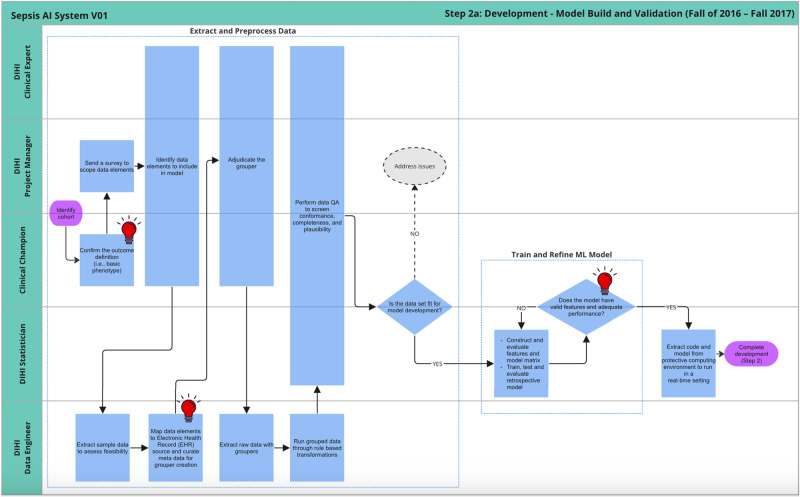Click the lightbulb above Map data elements box
Image resolution: width=800 pixels, height=497 pixels.
(188, 404)
